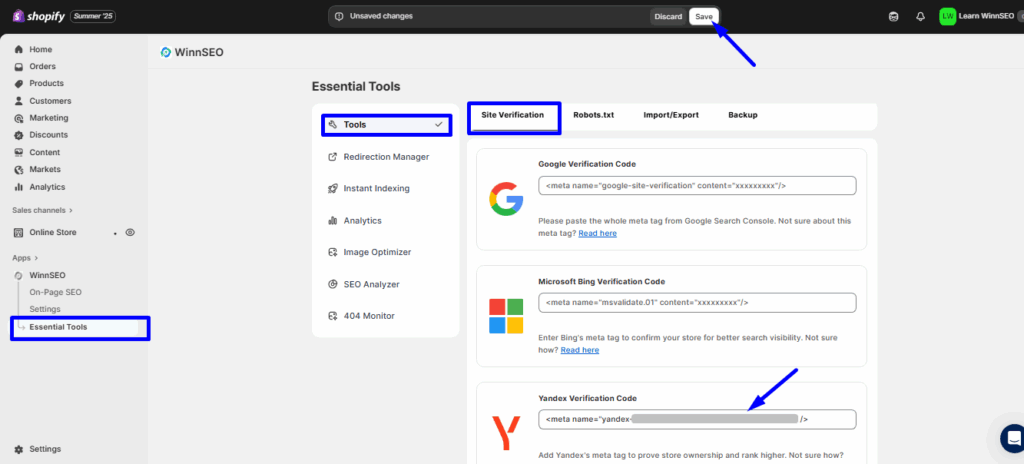
Task: Open the LW account avatar menu
Action: coord(947,16)
